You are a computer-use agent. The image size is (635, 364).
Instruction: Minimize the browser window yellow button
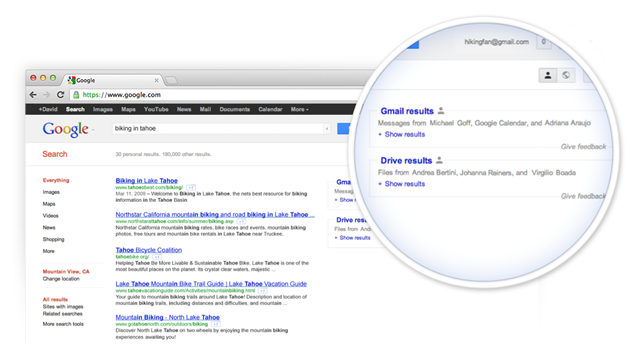click(43, 78)
